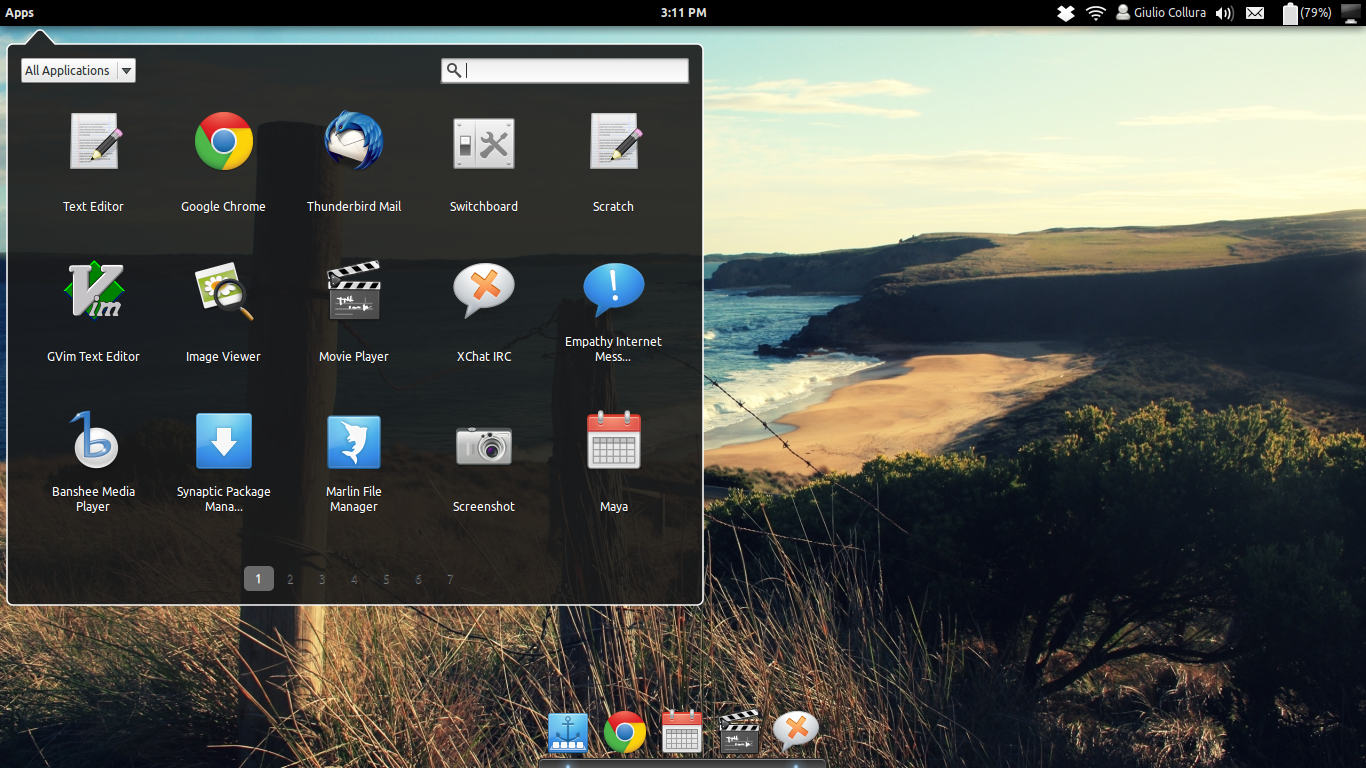Switch to applications page 7
The image size is (1366, 768).
pos(450,579)
